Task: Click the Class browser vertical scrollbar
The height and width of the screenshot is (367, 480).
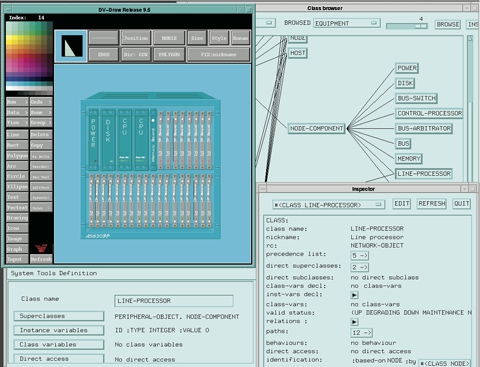Action: click(x=470, y=108)
